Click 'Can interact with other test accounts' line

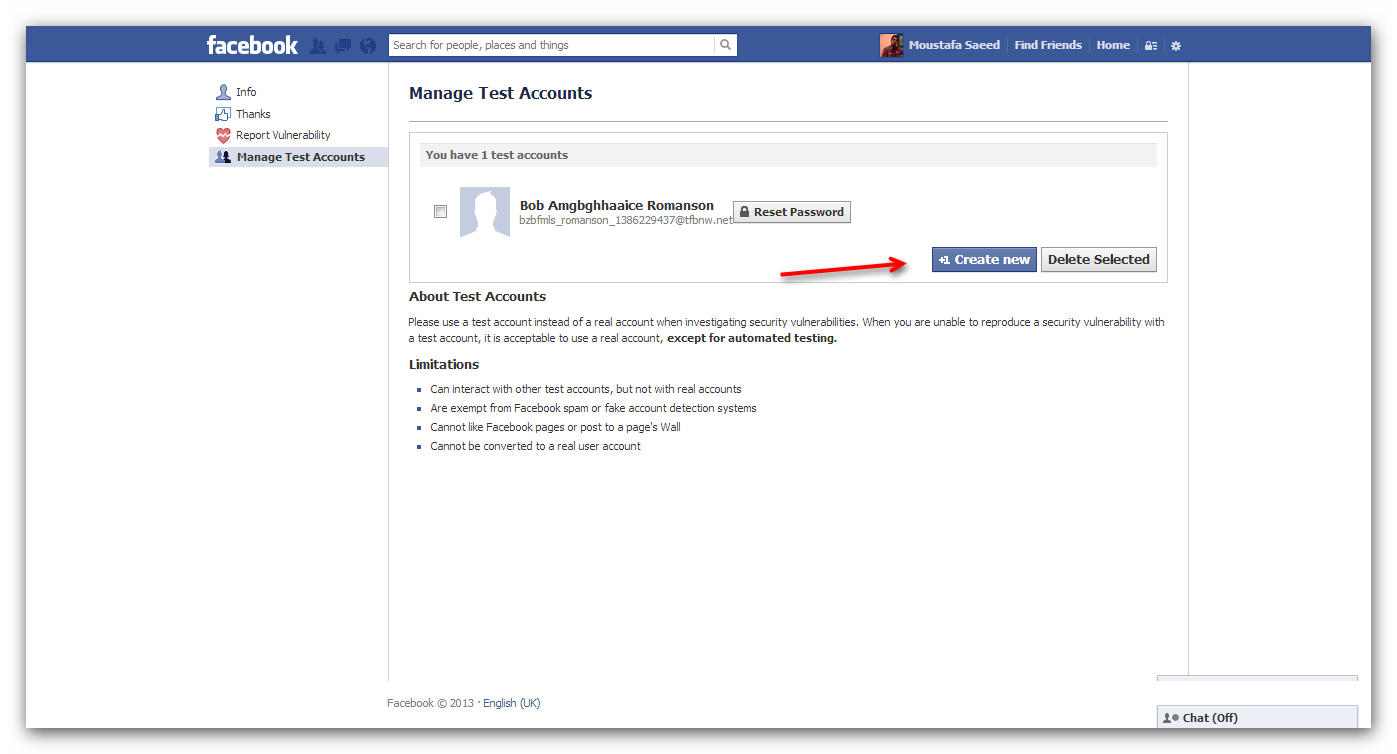pyautogui.click(x=586, y=389)
